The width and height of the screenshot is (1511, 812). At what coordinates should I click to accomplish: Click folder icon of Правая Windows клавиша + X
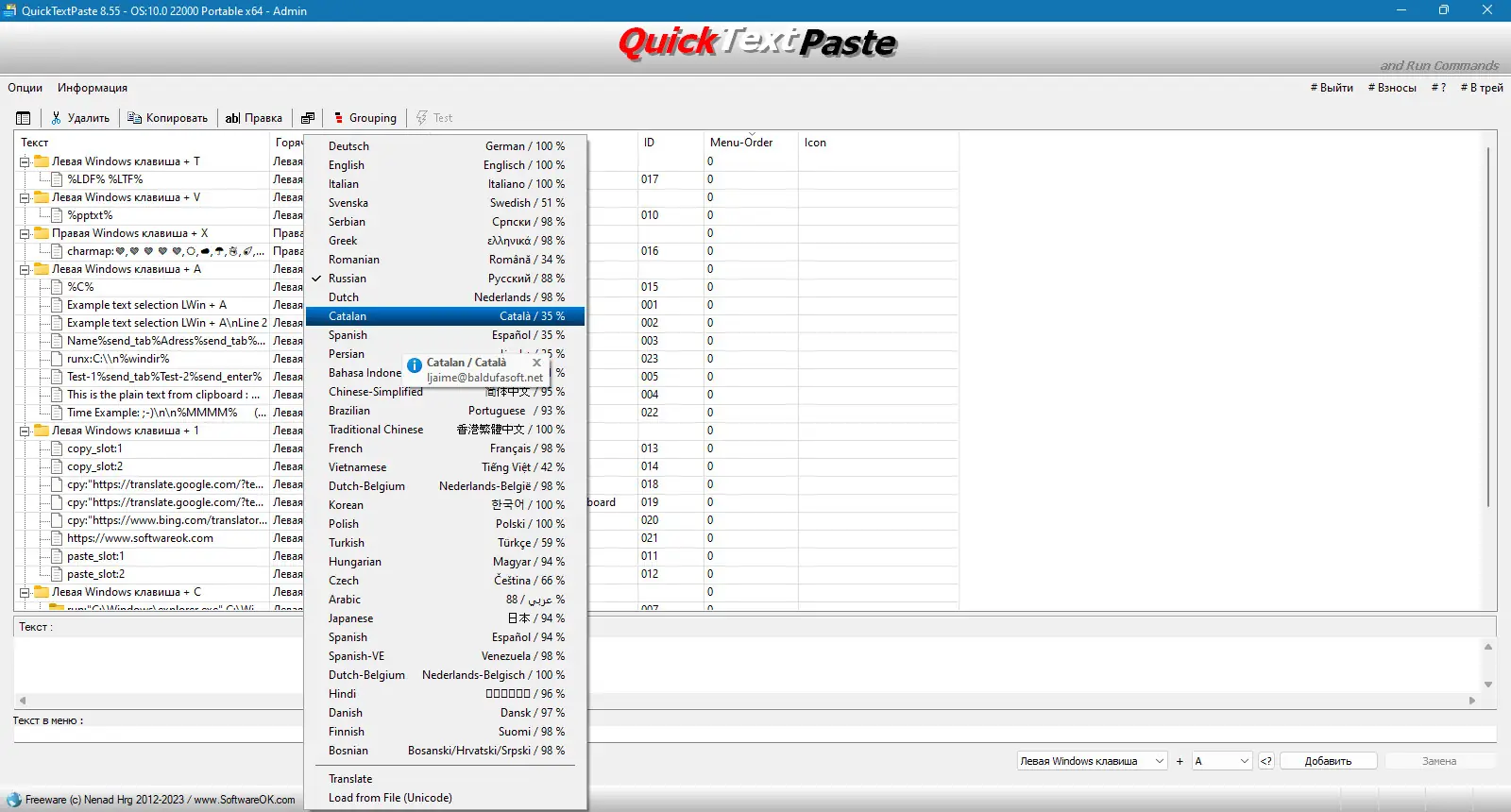tap(42, 233)
